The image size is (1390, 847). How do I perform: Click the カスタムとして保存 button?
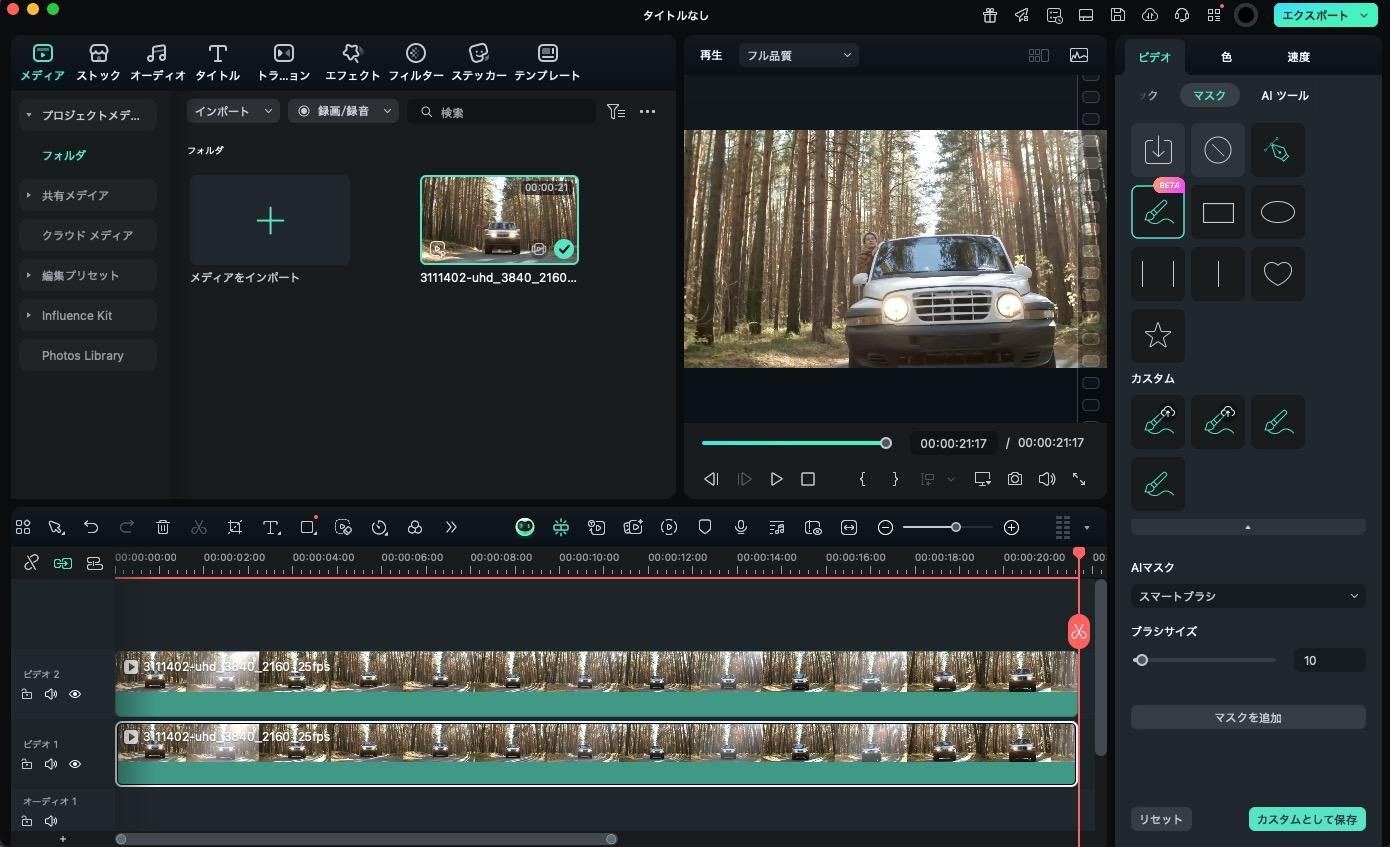point(1307,819)
